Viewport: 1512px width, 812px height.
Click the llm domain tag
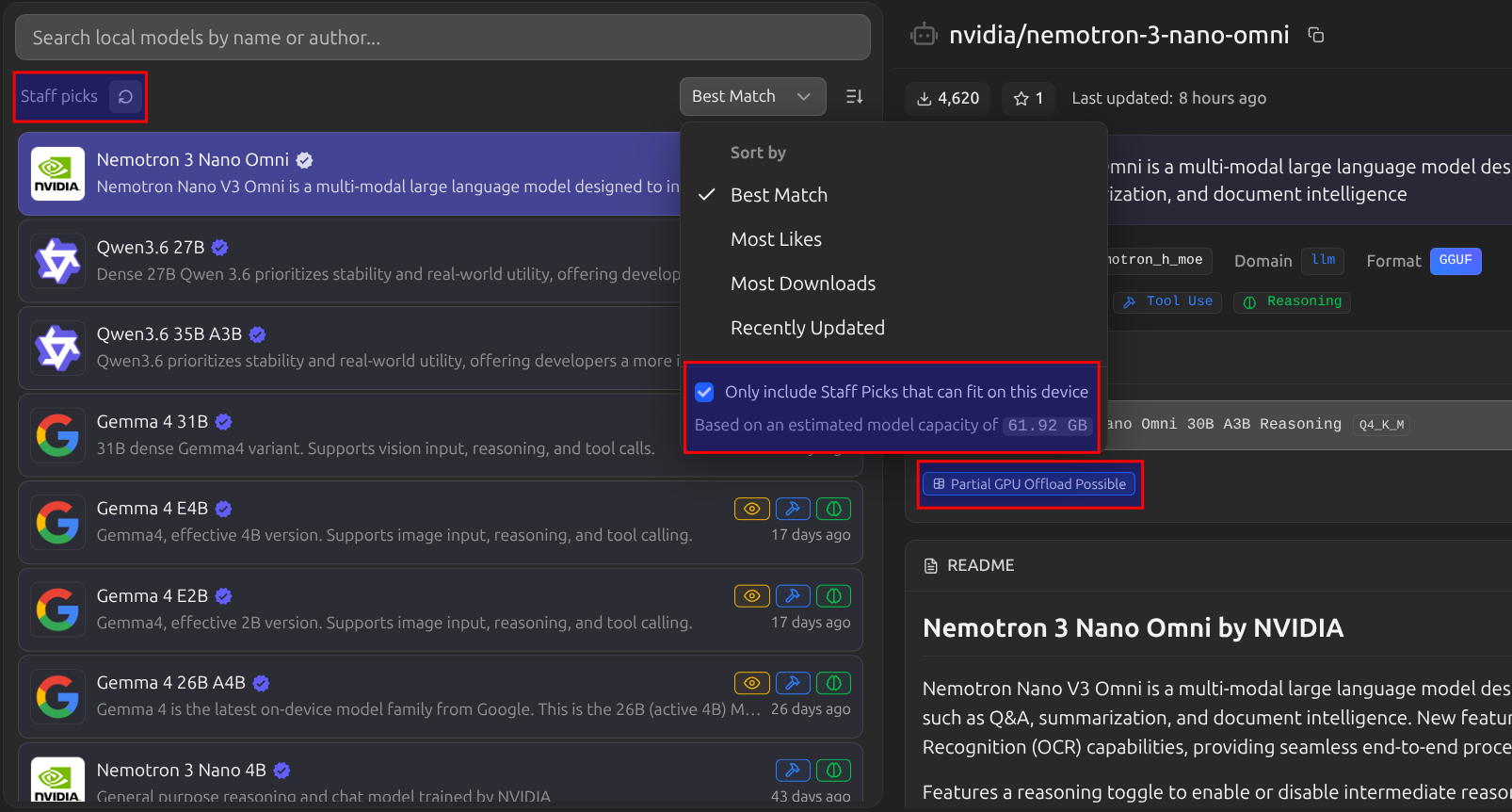coord(1323,260)
